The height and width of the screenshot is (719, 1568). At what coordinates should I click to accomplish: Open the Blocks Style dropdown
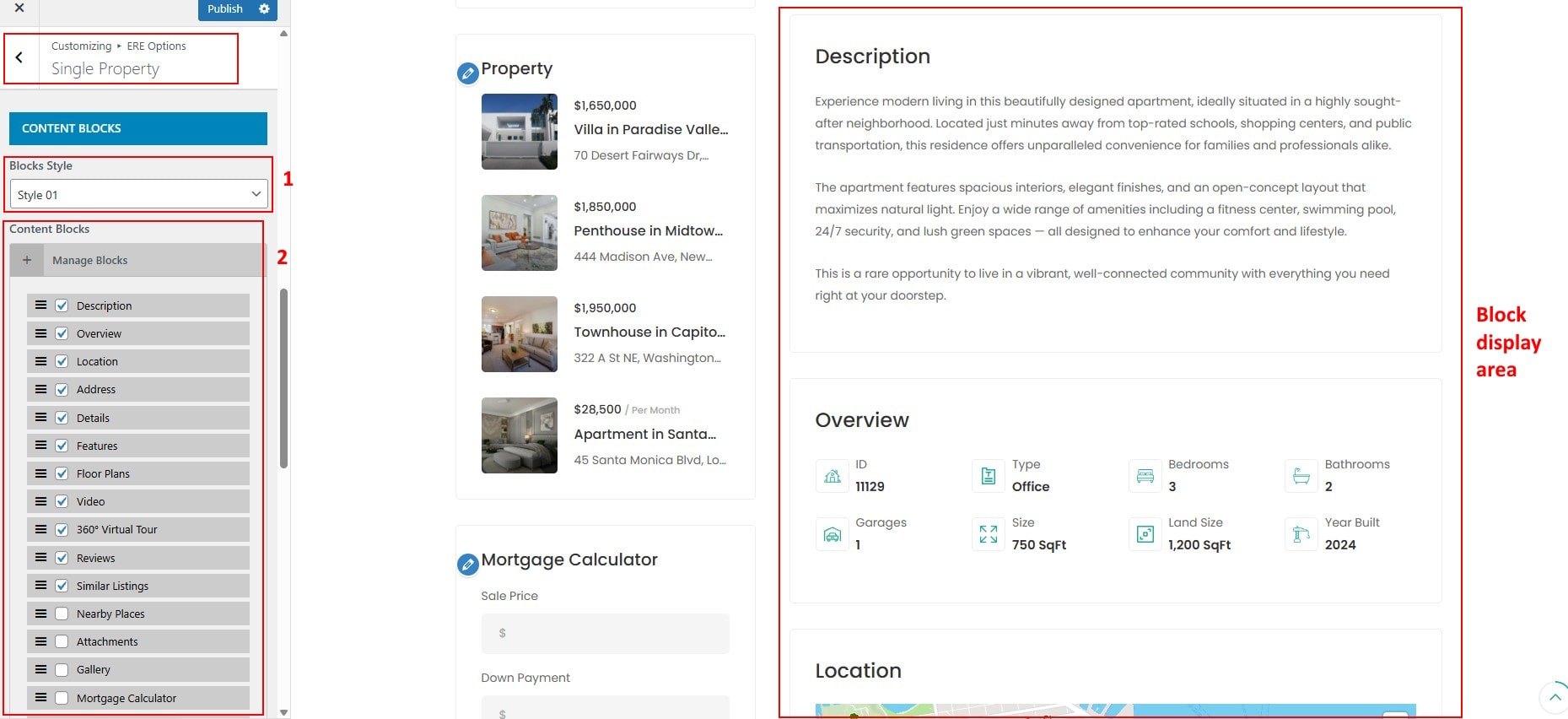pyautogui.click(x=139, y=195)
